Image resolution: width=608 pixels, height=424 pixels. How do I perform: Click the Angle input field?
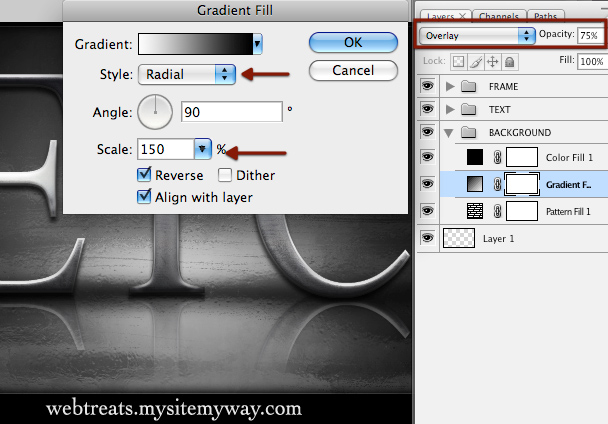coord(231,112)
